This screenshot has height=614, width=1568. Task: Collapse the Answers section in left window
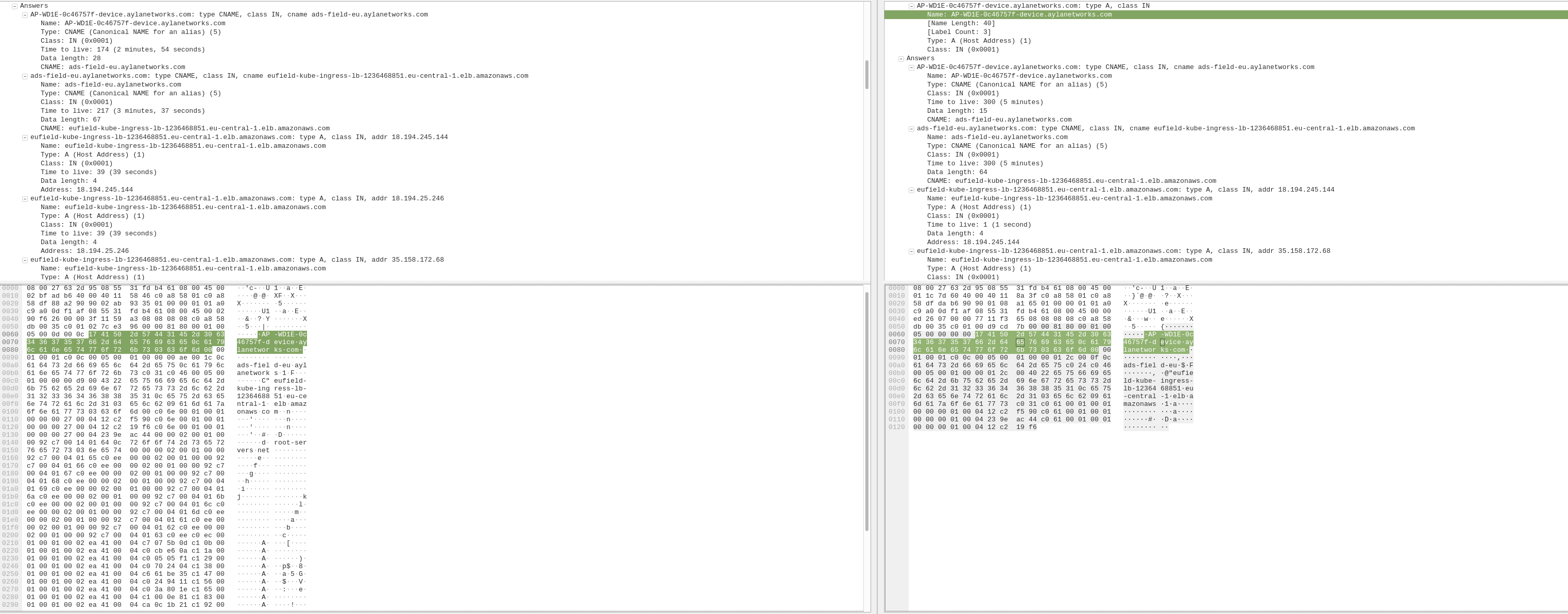[14, 6]
